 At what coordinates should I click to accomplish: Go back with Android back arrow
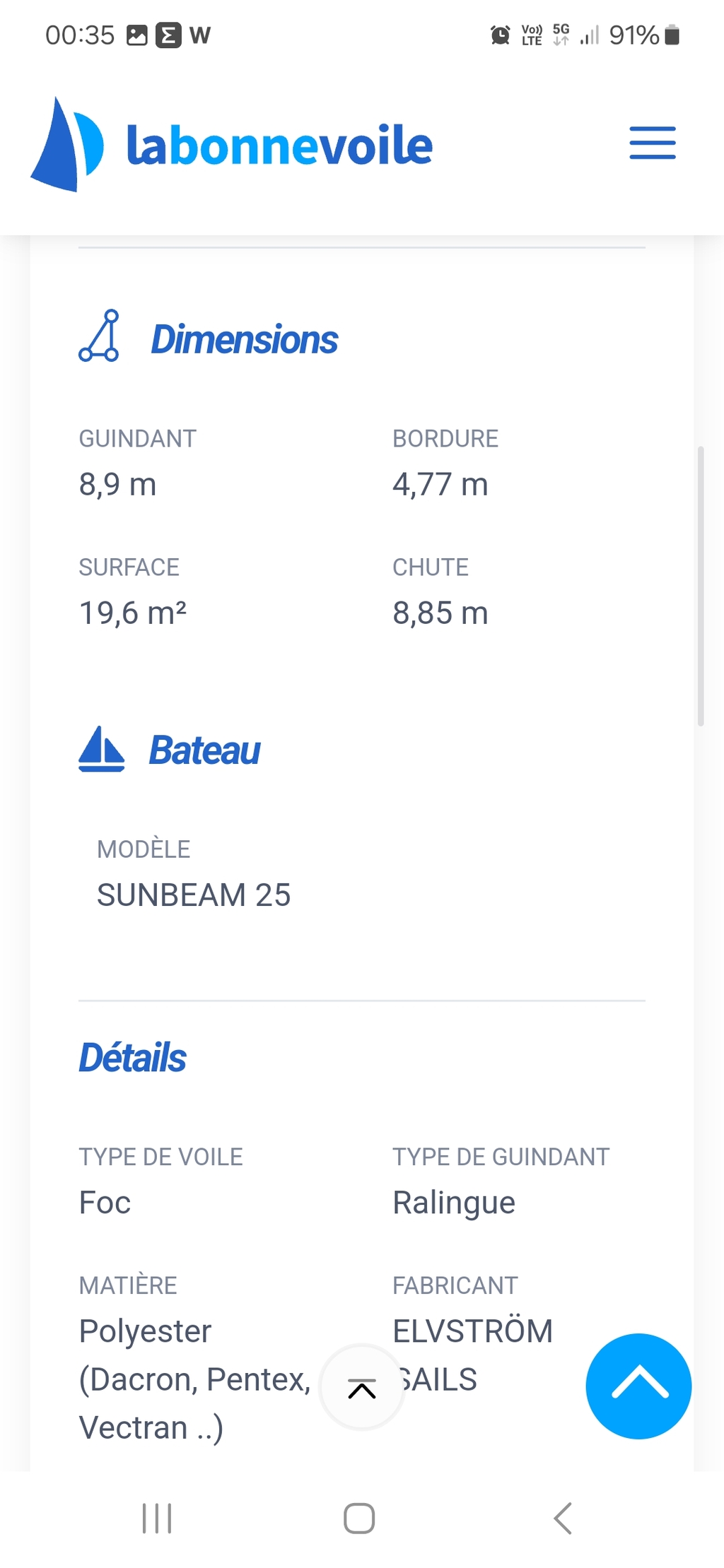coord(563,1518)
